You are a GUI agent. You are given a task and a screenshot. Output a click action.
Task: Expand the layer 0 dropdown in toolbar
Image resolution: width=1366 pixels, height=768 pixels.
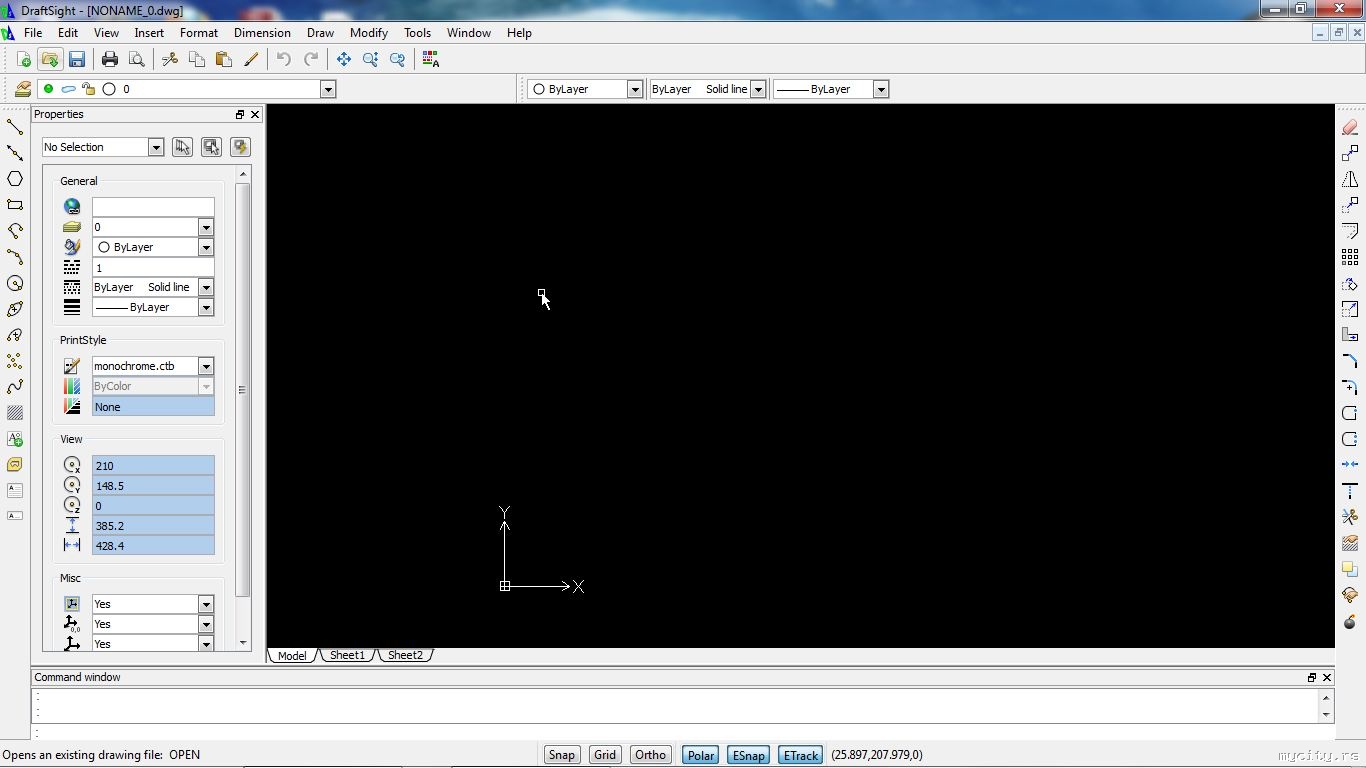click(327, 89)
